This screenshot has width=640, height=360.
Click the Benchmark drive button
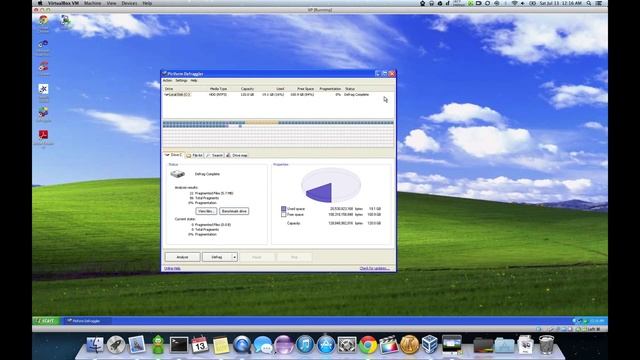pos(234,211)
